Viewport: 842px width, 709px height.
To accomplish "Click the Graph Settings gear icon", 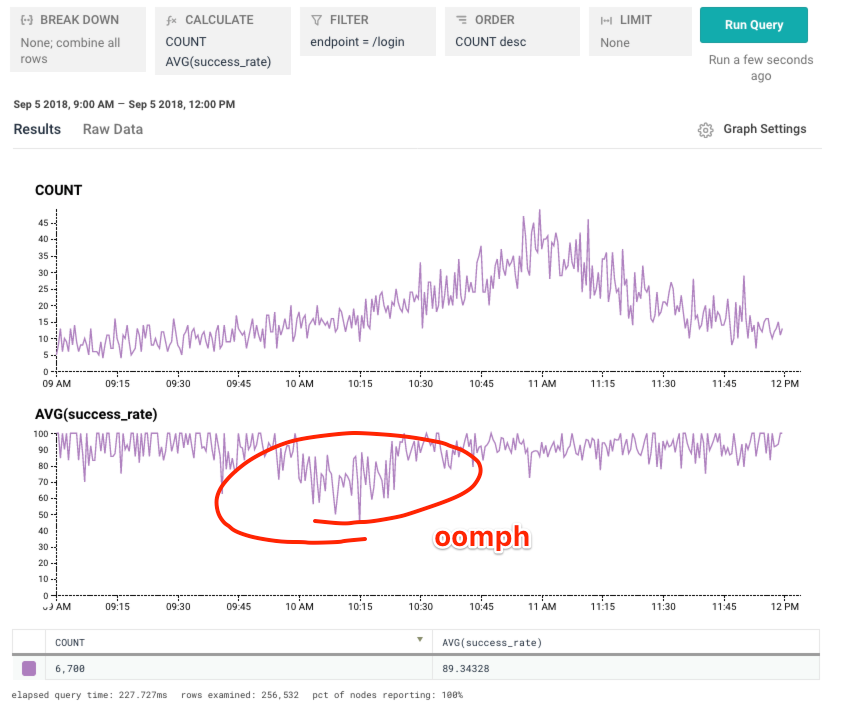I will point(706,130).
